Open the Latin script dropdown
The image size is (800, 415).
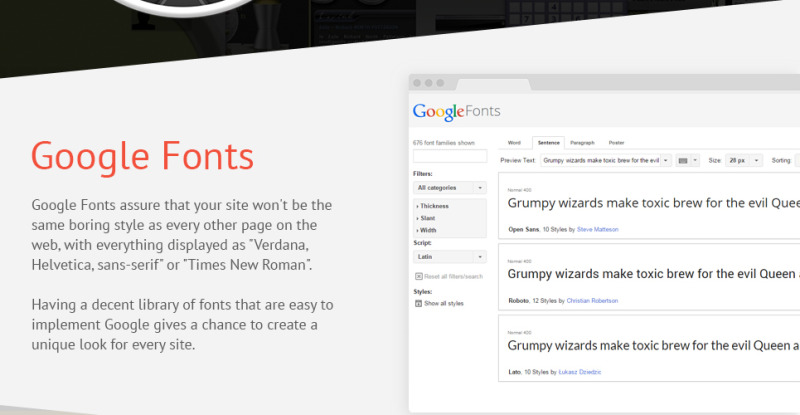[449, 257]
